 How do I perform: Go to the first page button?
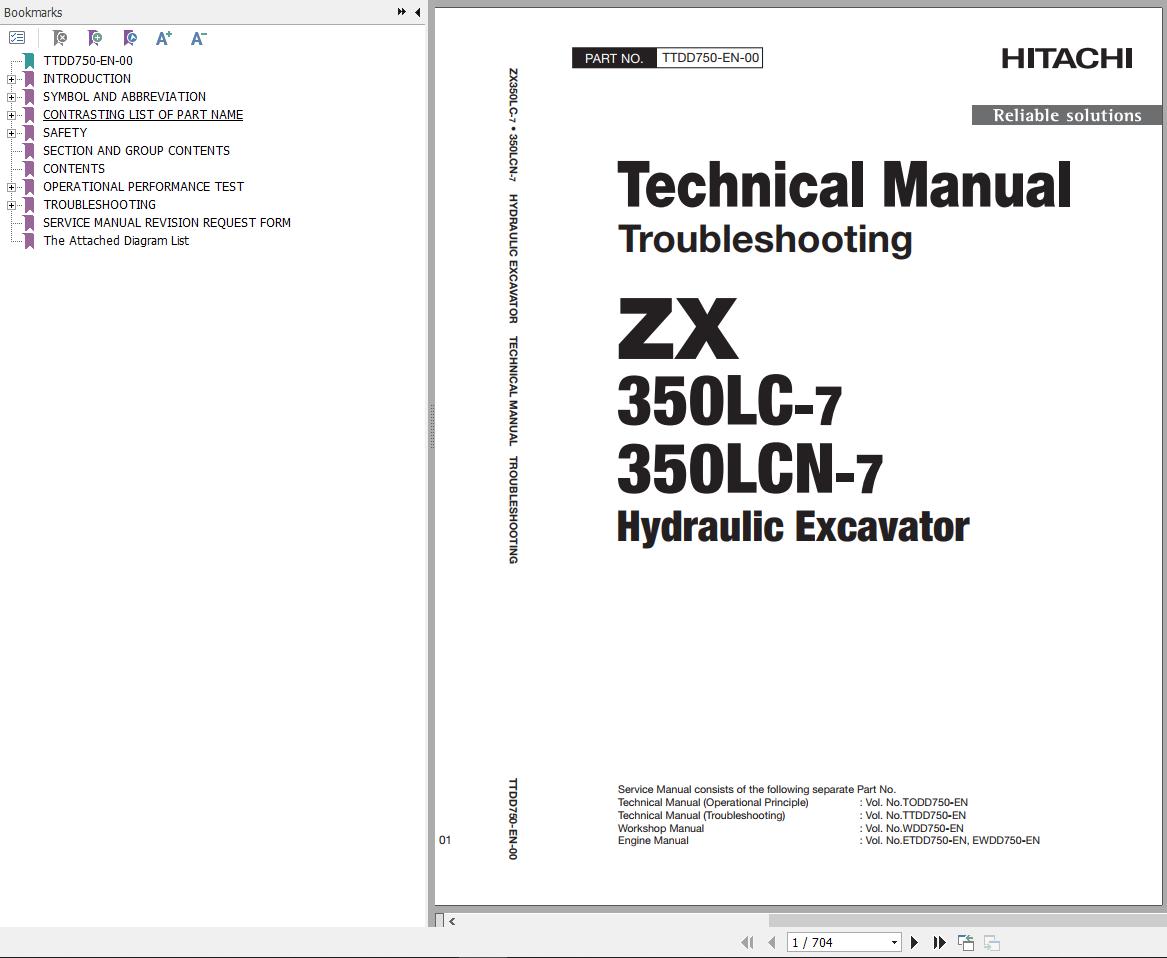(747, 942)
